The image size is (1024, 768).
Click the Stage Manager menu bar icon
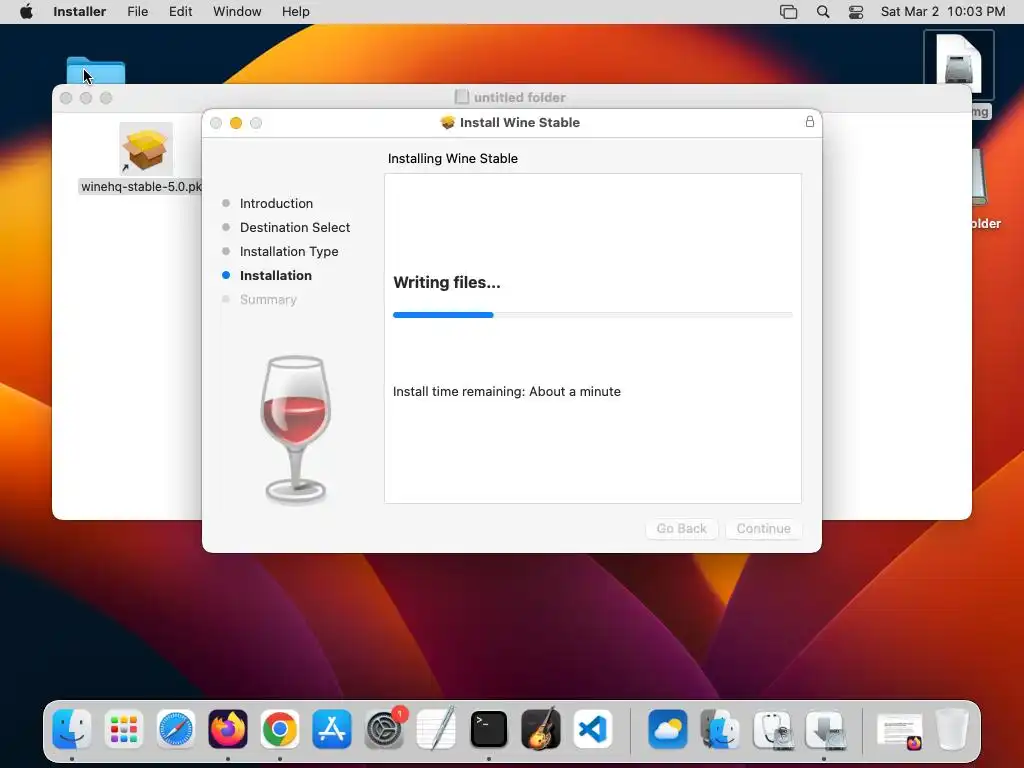[788, 12]
